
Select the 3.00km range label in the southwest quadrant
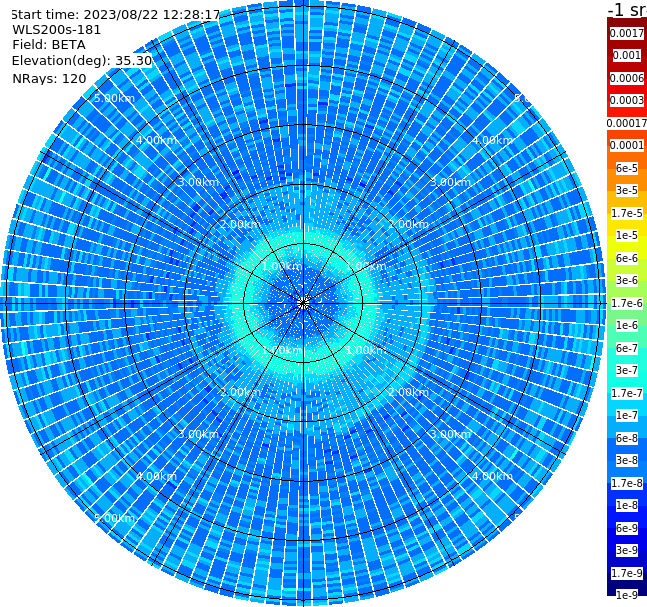(198, 434)
